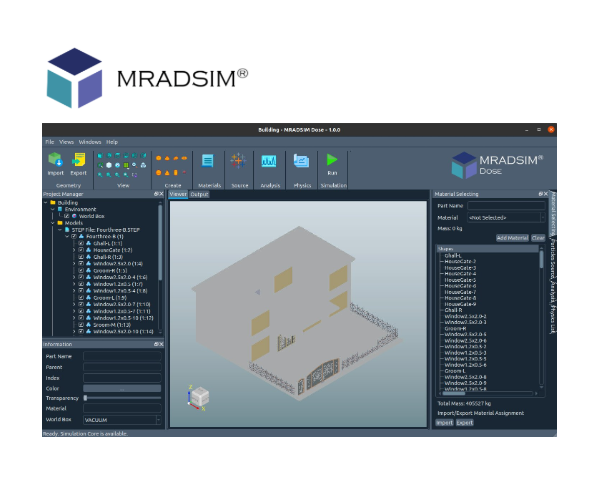600x477 pixels.
Task: Open the Windows menu
Action: [90, 142]
